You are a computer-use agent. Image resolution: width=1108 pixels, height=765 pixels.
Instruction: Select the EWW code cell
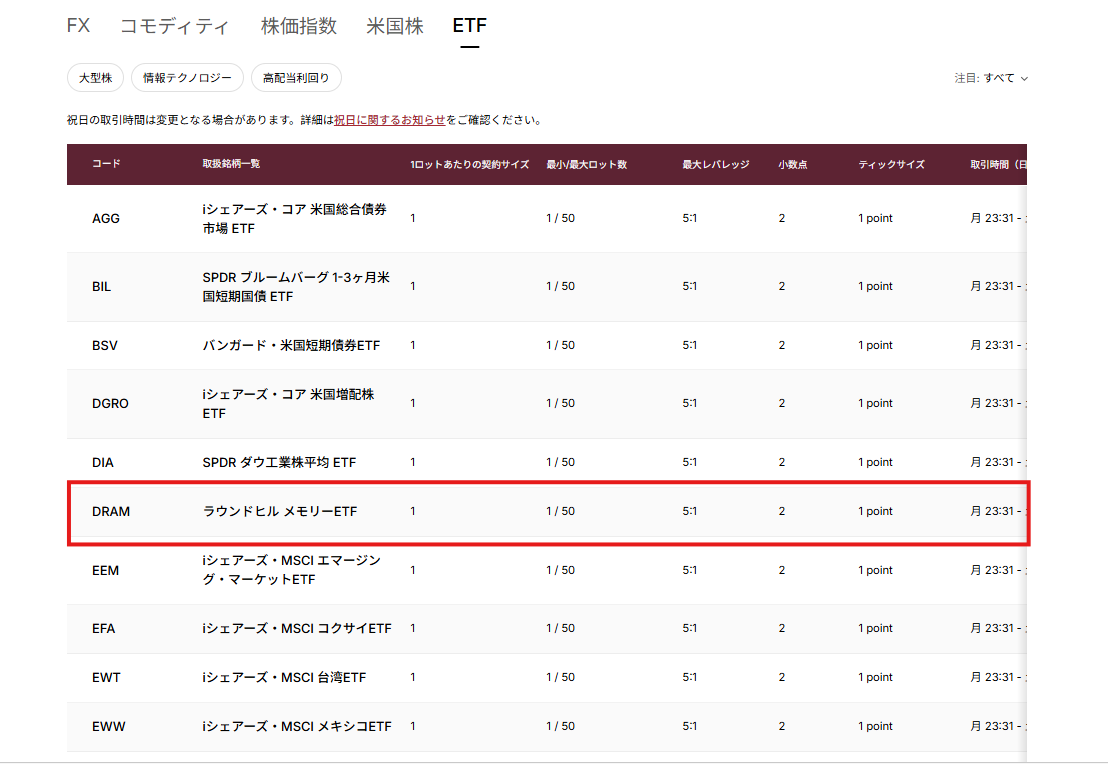(109, 726)
